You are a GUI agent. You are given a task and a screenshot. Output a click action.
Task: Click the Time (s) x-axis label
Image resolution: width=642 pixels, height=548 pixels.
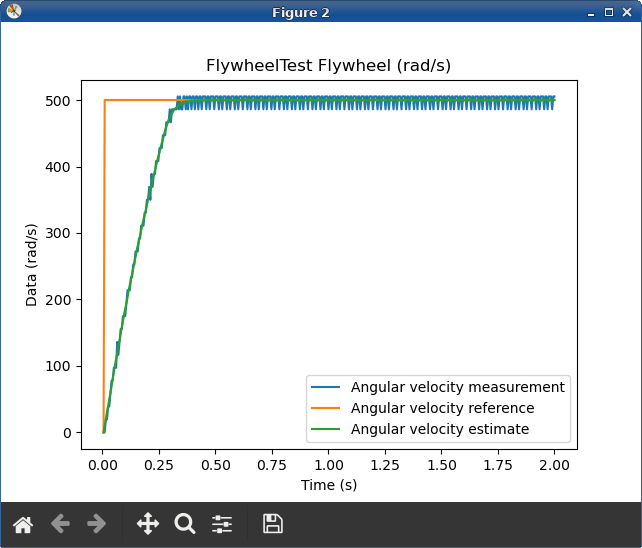329,485
